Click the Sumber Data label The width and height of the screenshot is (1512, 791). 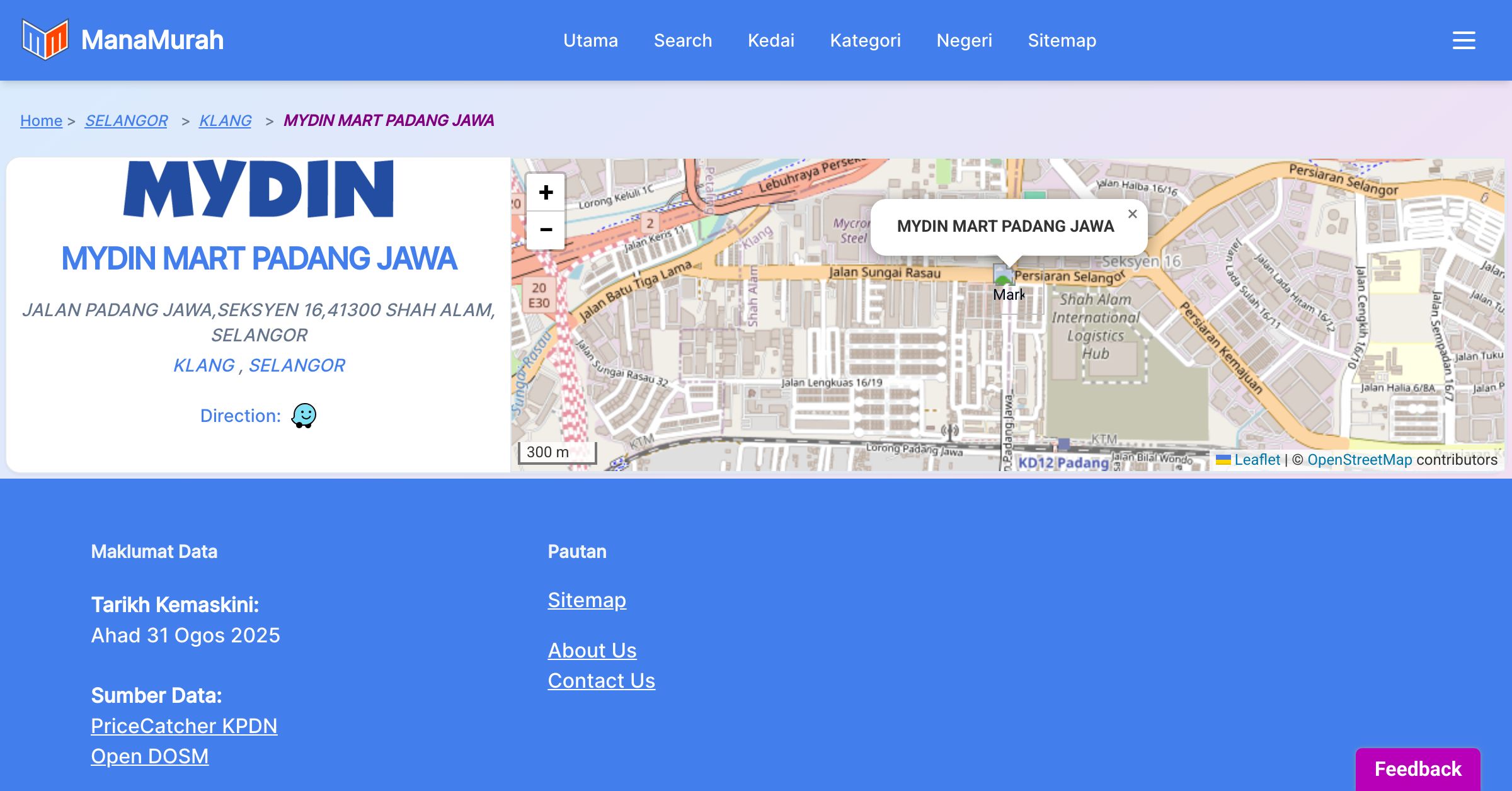pos(156,695)
